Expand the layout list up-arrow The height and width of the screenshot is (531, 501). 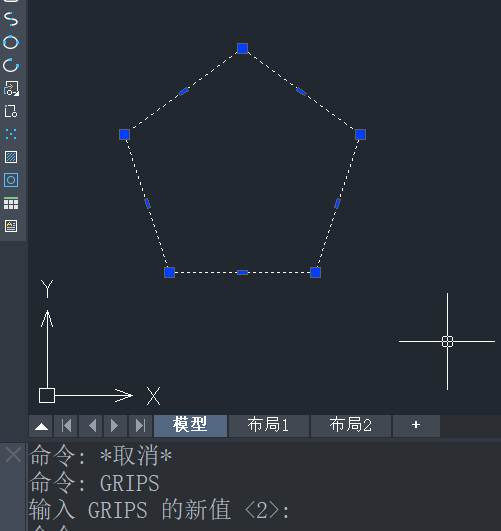coord(41,426)
